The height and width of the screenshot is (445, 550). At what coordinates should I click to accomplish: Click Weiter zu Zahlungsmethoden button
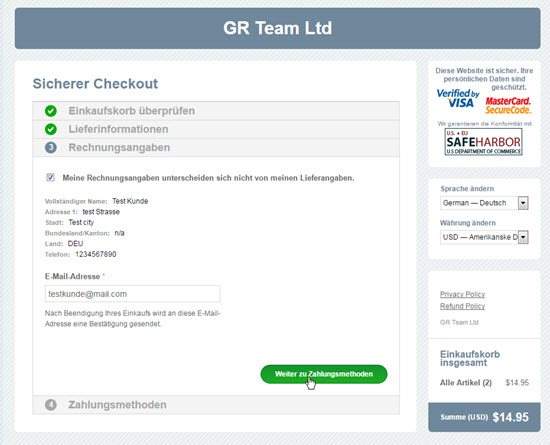point(324,374)
